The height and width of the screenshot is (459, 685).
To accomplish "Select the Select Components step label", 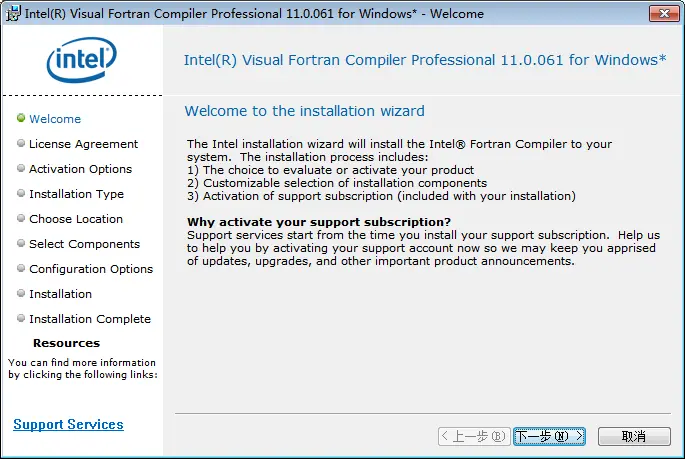I will pyautogui.click(x=84, y=244).
